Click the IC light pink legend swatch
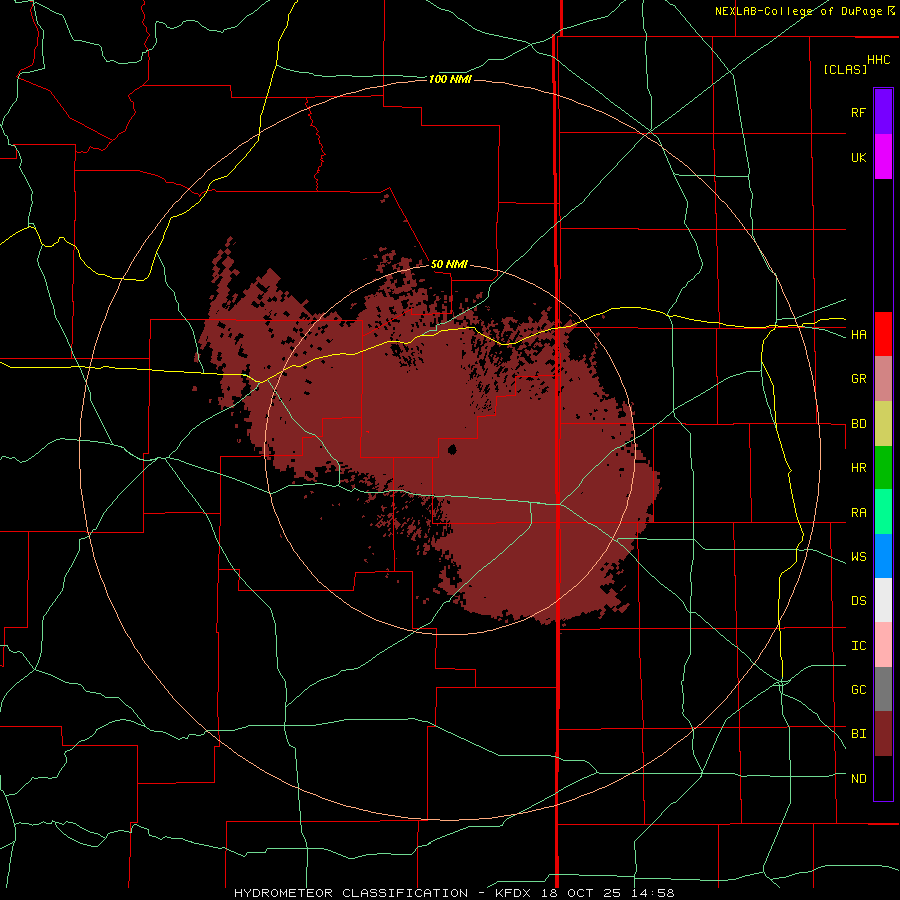 tap(883, 645)
